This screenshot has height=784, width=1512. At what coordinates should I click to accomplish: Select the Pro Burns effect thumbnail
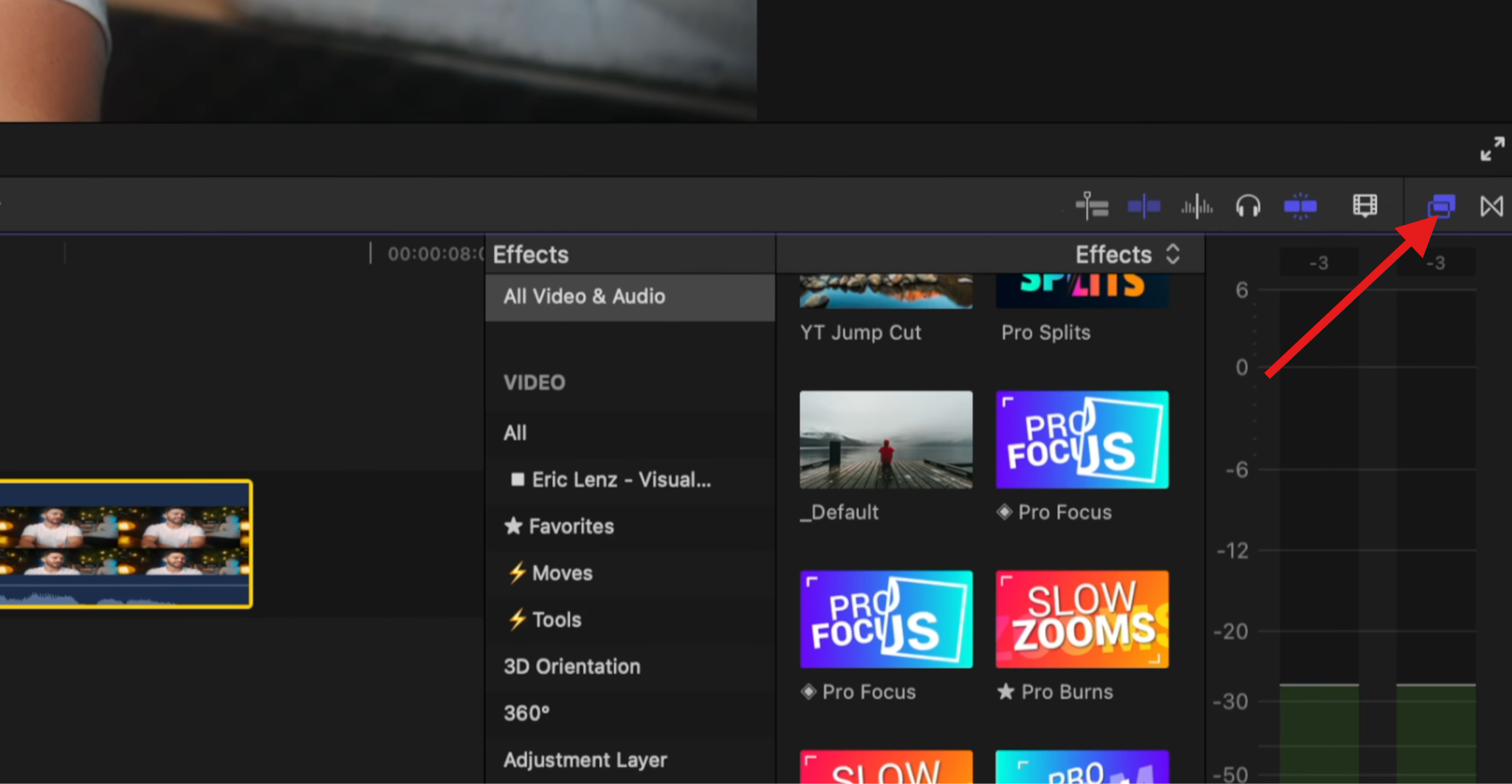tap(1081, 619)
